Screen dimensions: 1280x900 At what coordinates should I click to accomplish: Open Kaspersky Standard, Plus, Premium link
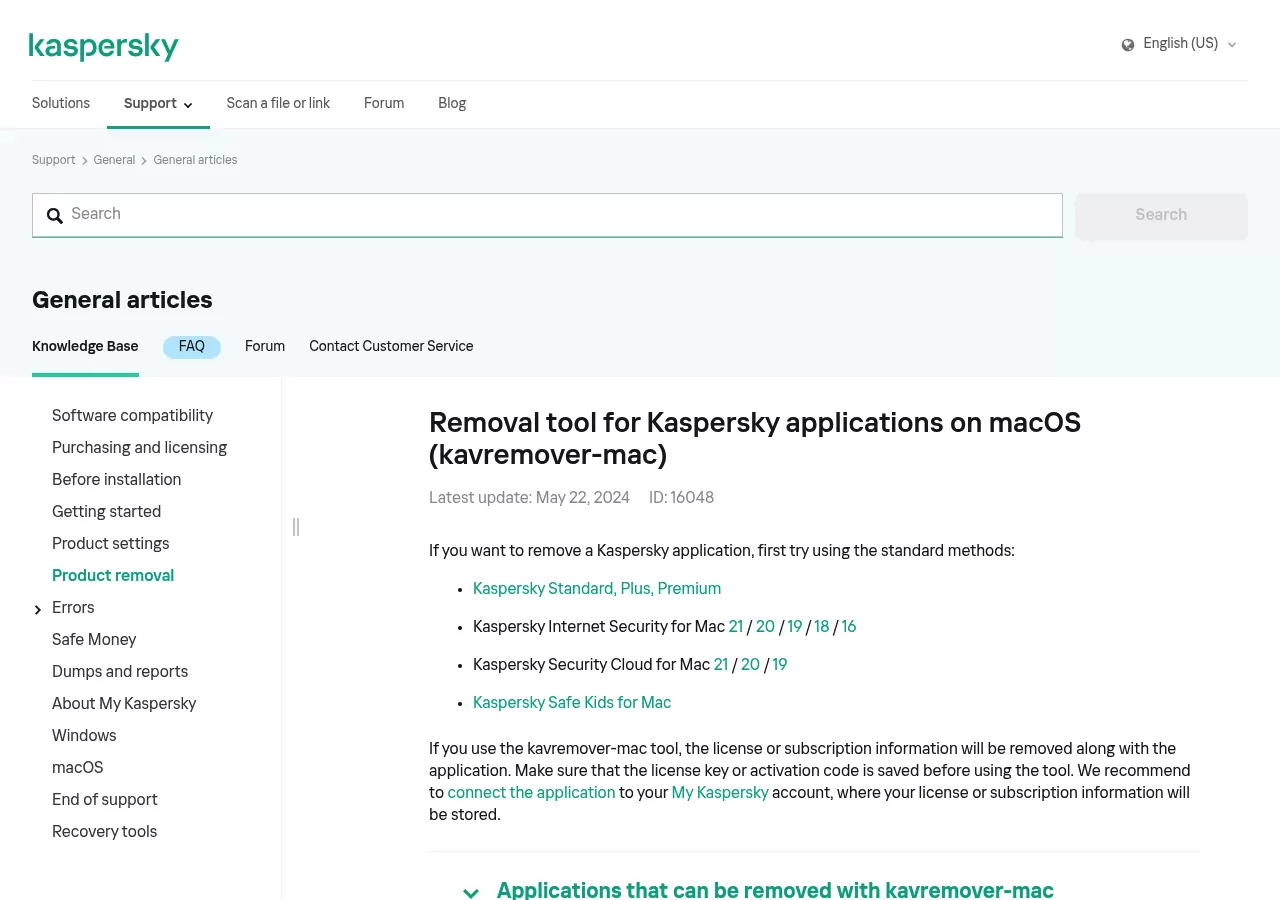597,589
